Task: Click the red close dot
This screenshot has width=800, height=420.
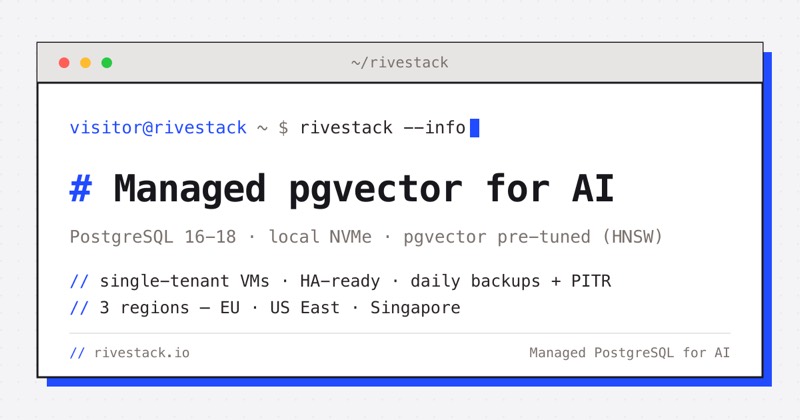Action: pos(64,63)
